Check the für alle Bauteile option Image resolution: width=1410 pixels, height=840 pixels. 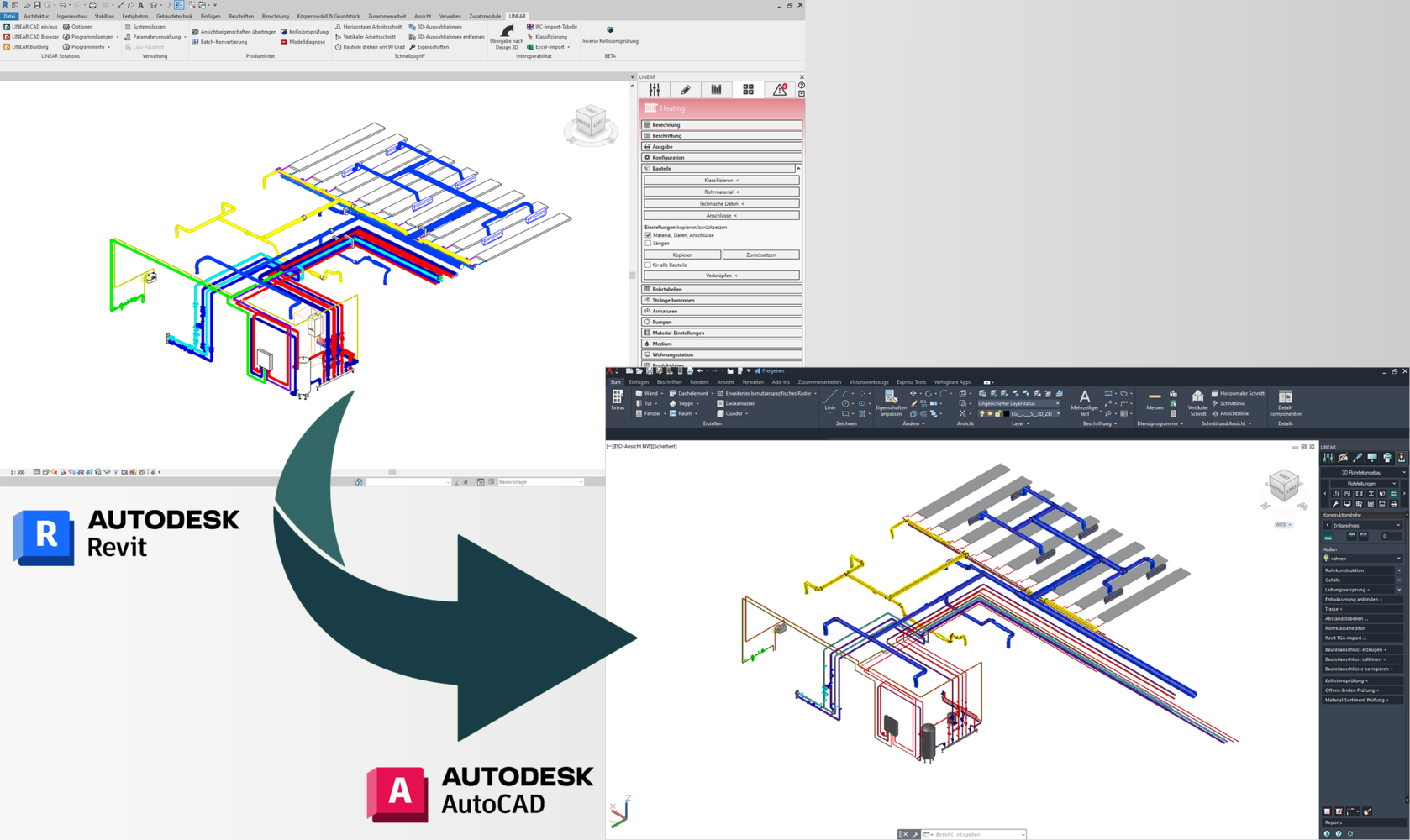tap(648, 265)
